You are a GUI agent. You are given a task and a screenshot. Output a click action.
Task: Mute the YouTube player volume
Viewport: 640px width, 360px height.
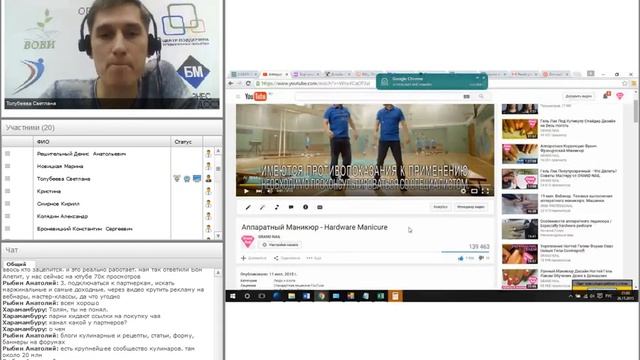pyautogui.click(x=269, y=191)
